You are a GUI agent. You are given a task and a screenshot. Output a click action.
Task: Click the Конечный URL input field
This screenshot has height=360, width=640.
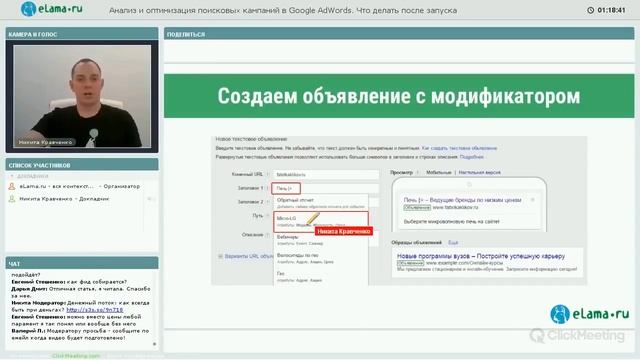click(326, 174)
